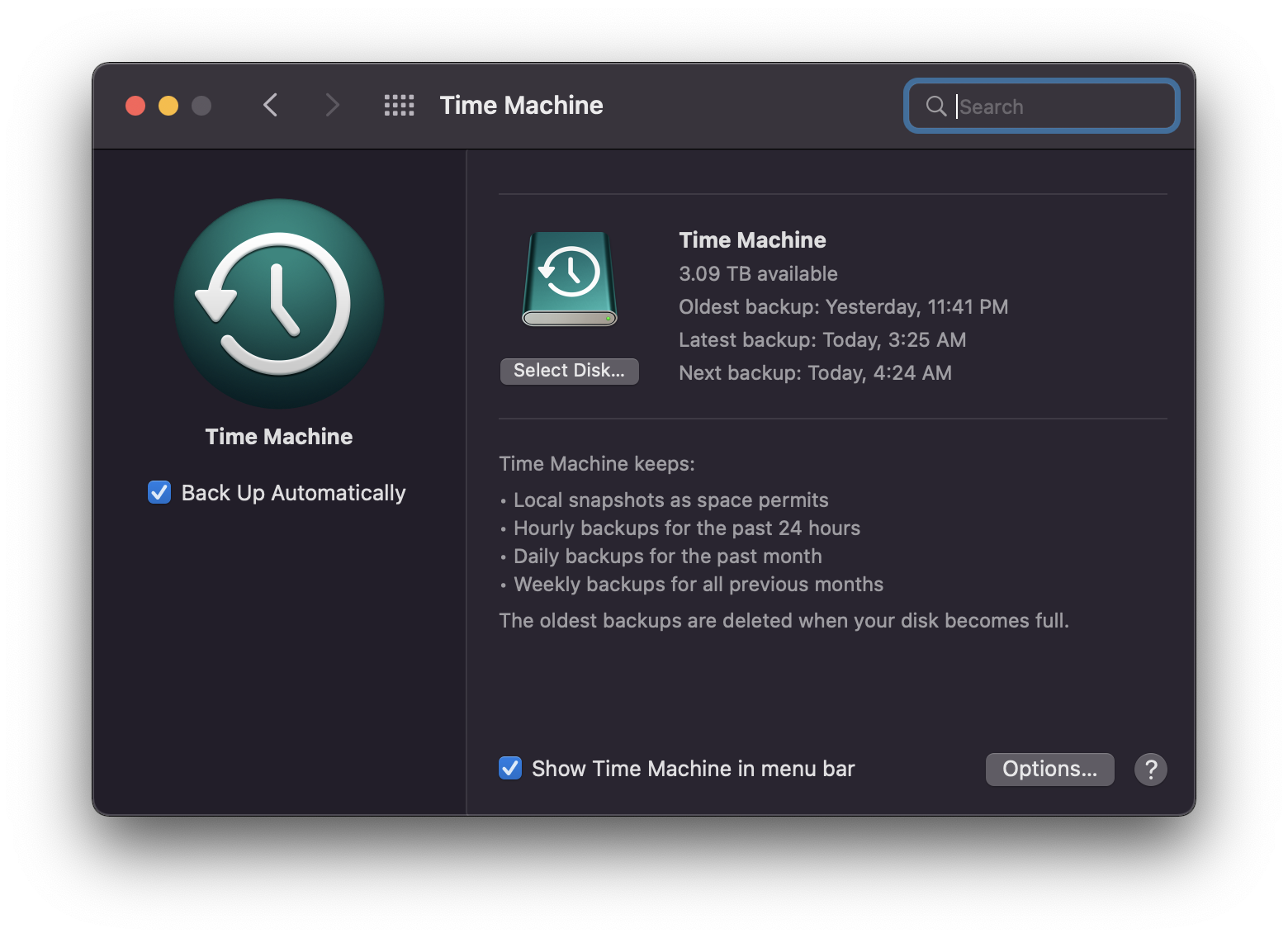
Task: Click the large Time Machine clock icon
Action: [279, 304]
